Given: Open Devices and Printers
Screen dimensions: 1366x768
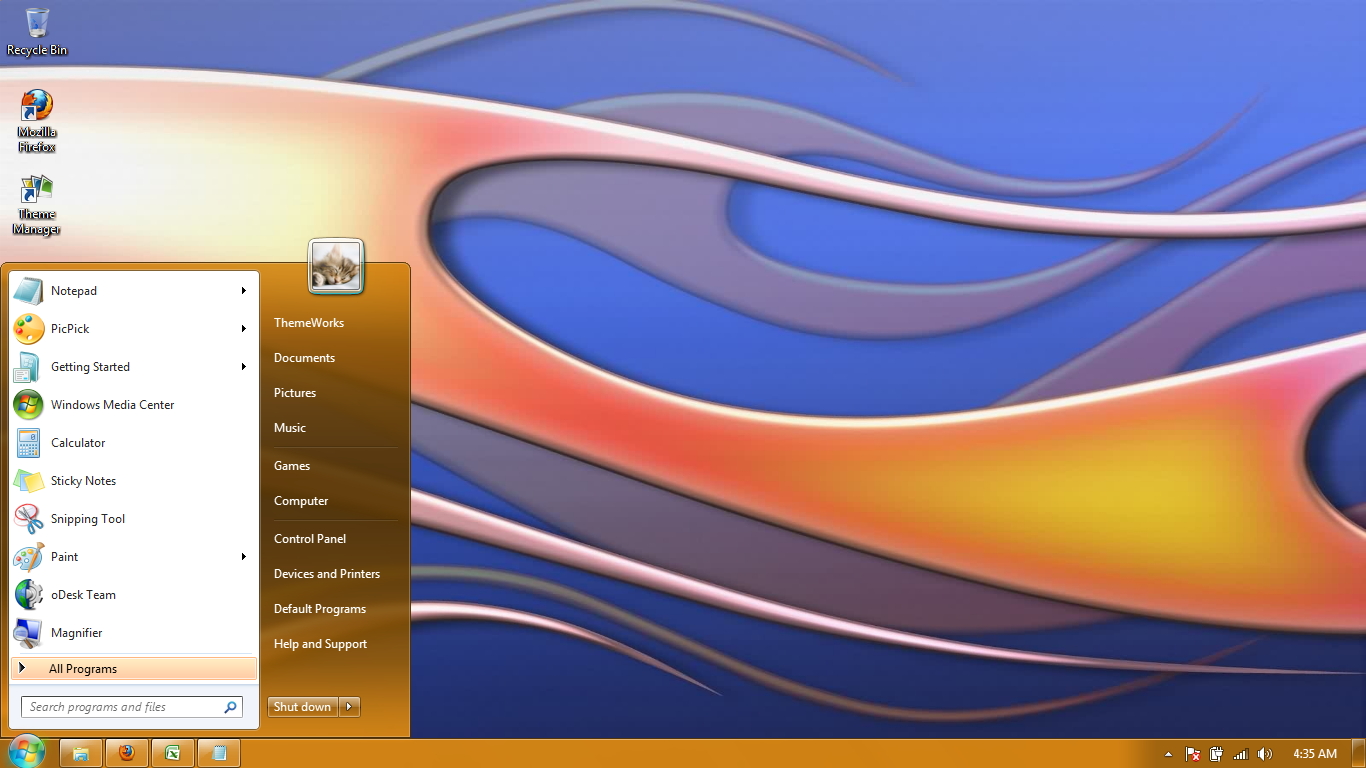Looking at the screenshot, I should click(x=327, y=574).
